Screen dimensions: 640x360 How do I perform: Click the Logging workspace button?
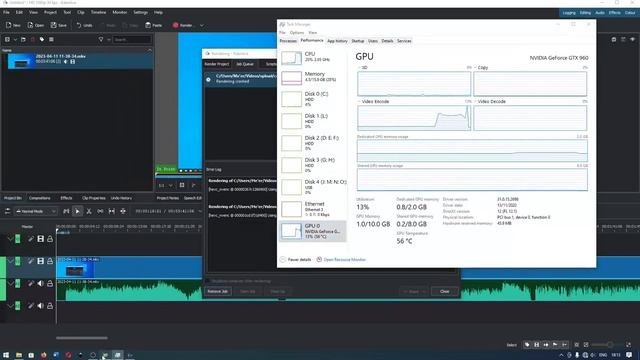click(x=569, y=13)
